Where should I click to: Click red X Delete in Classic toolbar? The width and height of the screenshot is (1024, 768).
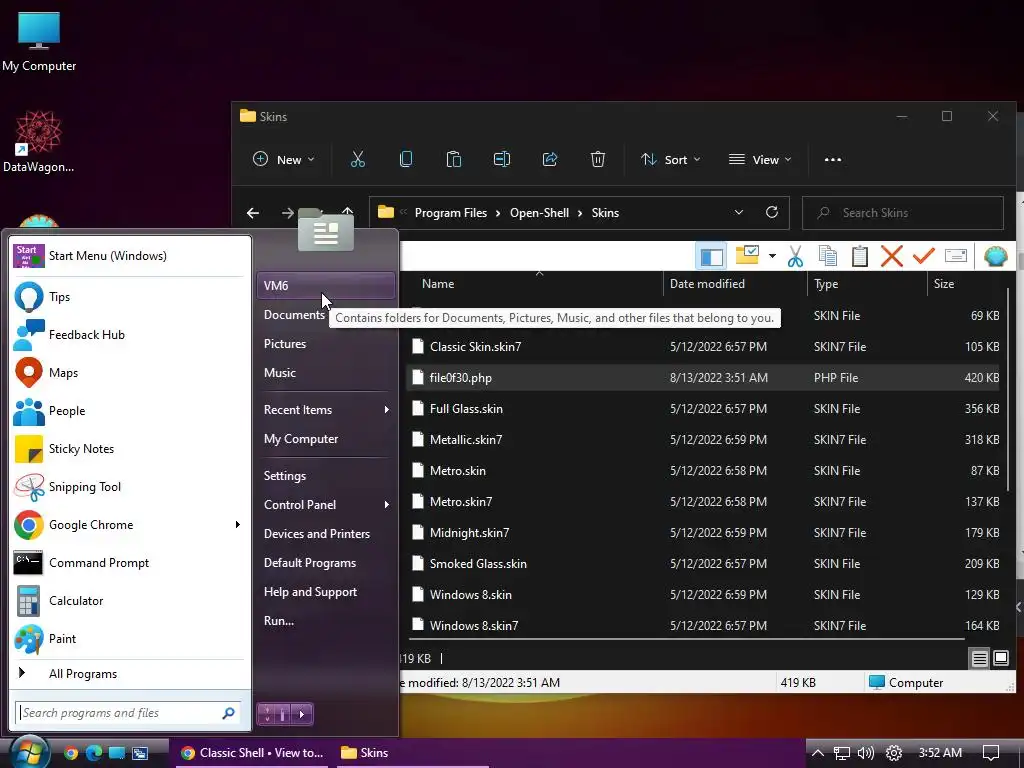(891, 256)
